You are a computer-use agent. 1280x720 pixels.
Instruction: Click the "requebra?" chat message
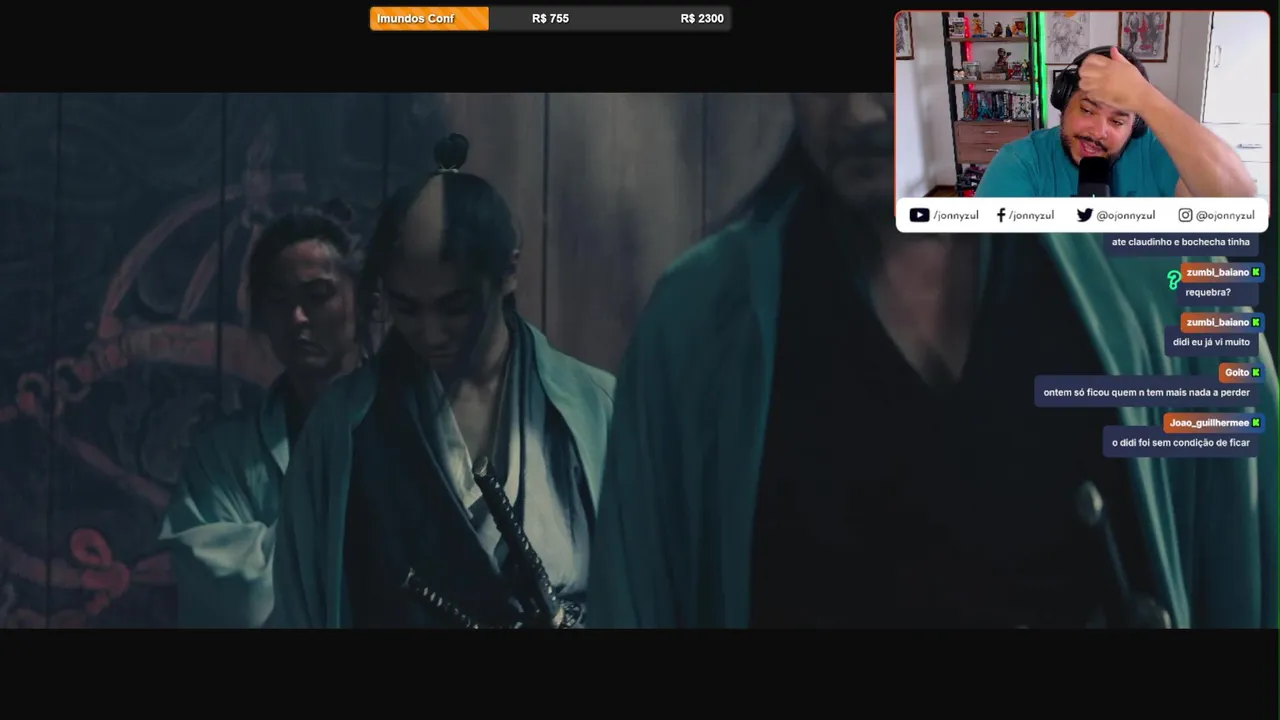pos(1208,292)
